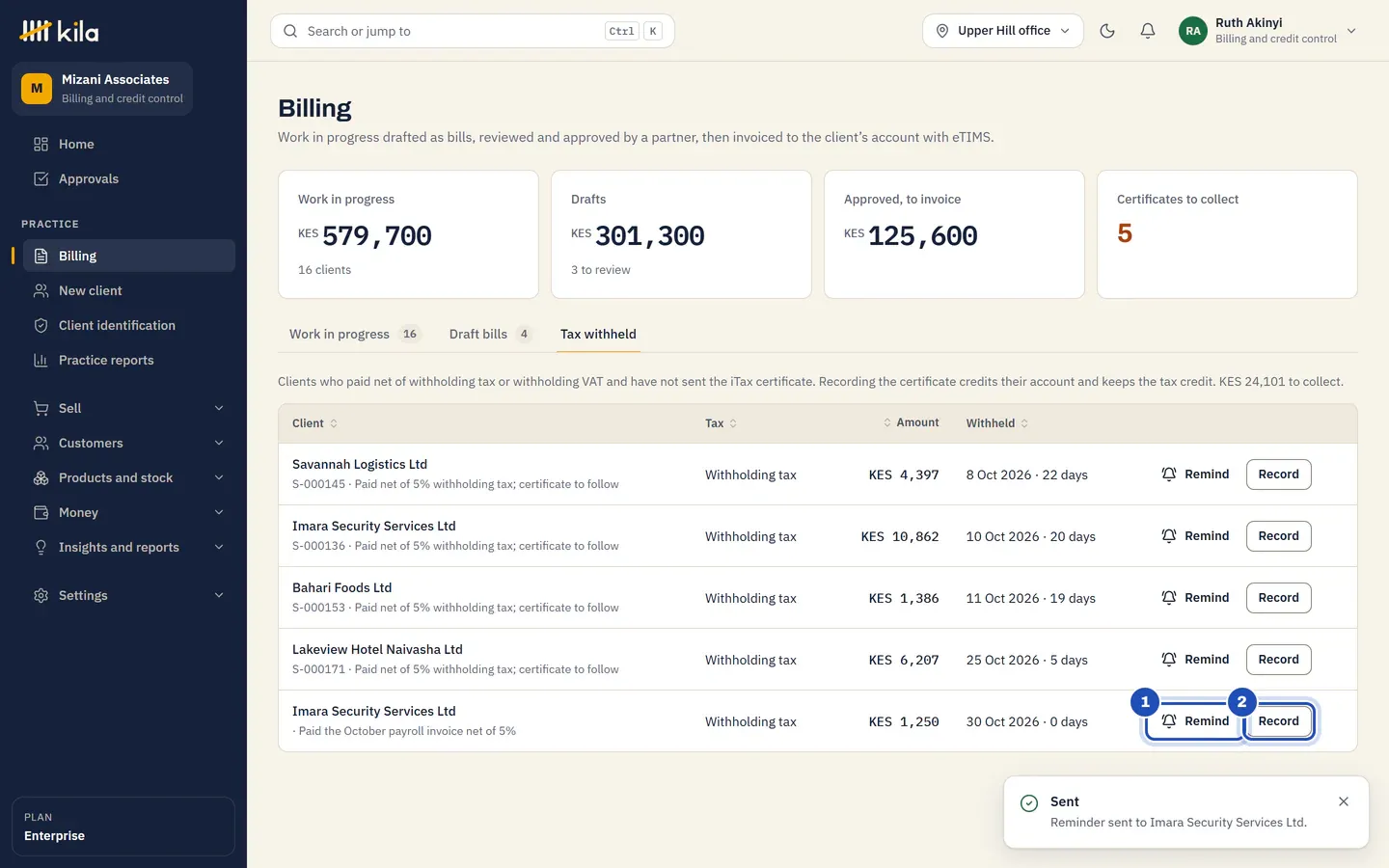Screen dimensions: 1389x868
Task: Expand the Money section chevron
Action: click(219, 512)
